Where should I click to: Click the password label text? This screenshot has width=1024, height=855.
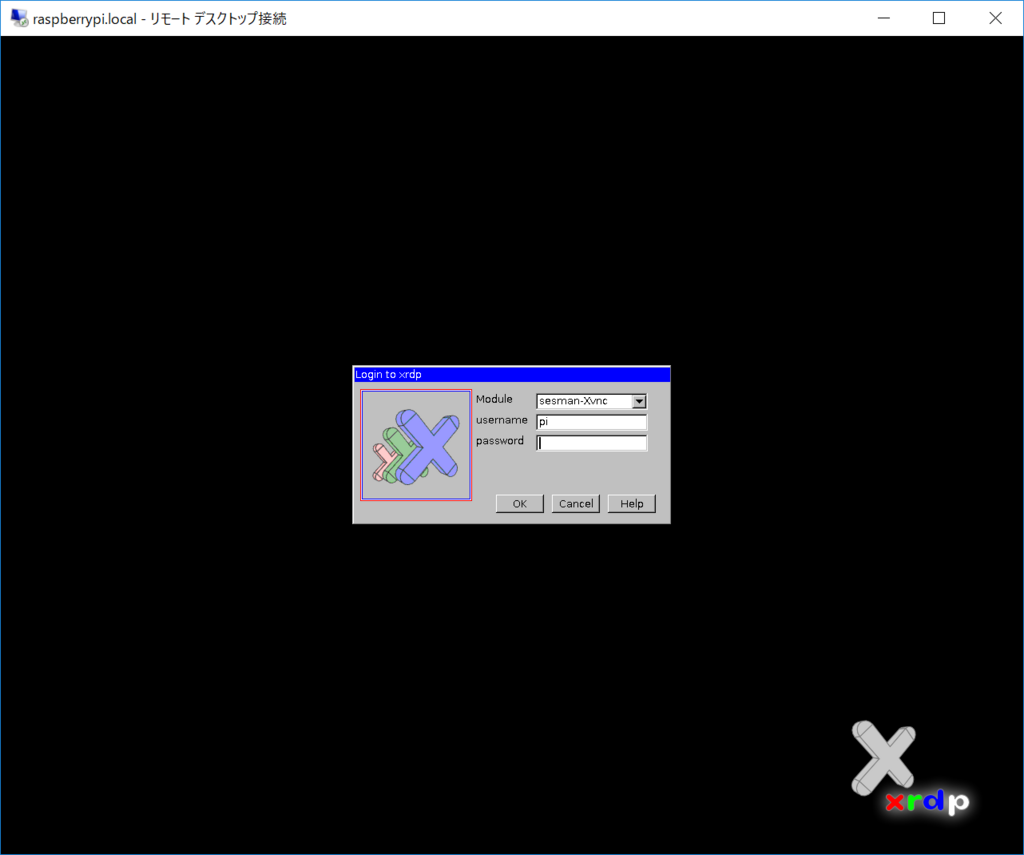[x=500, y=441]
